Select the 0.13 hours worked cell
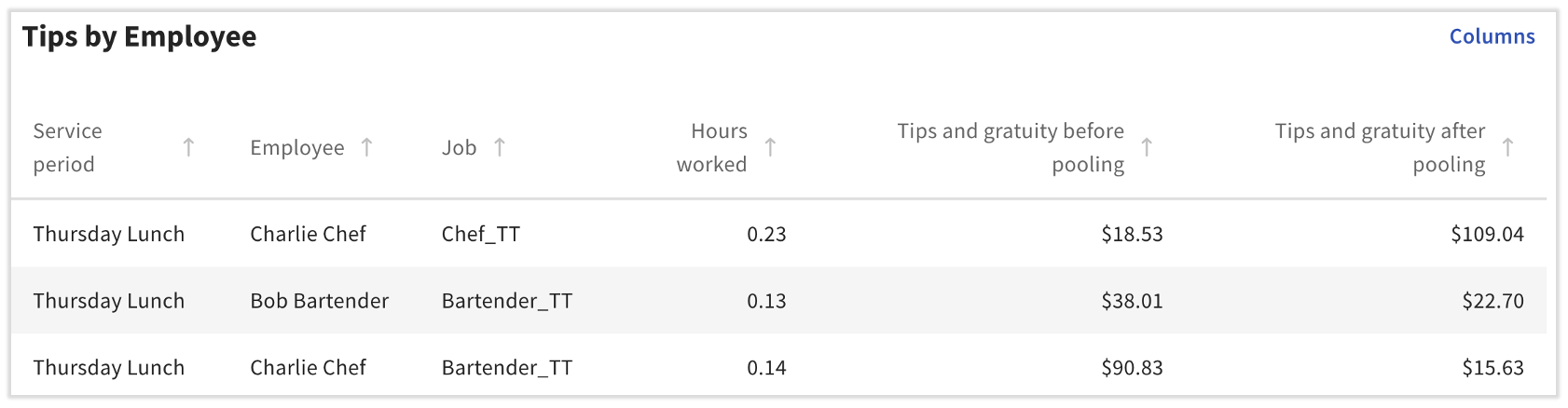Viewport: 1568px width, 408px height. click(x=766, y=301)
